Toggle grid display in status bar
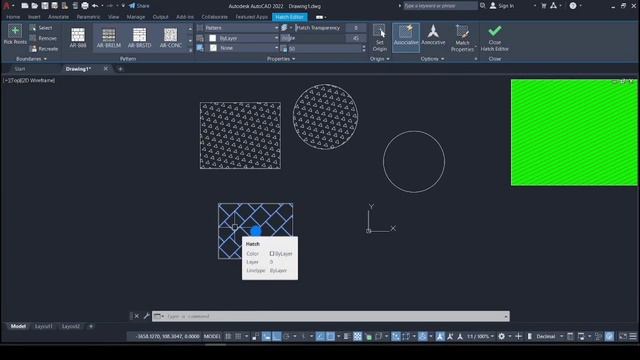Screen dimensions: 640x360 click(228, 336)
